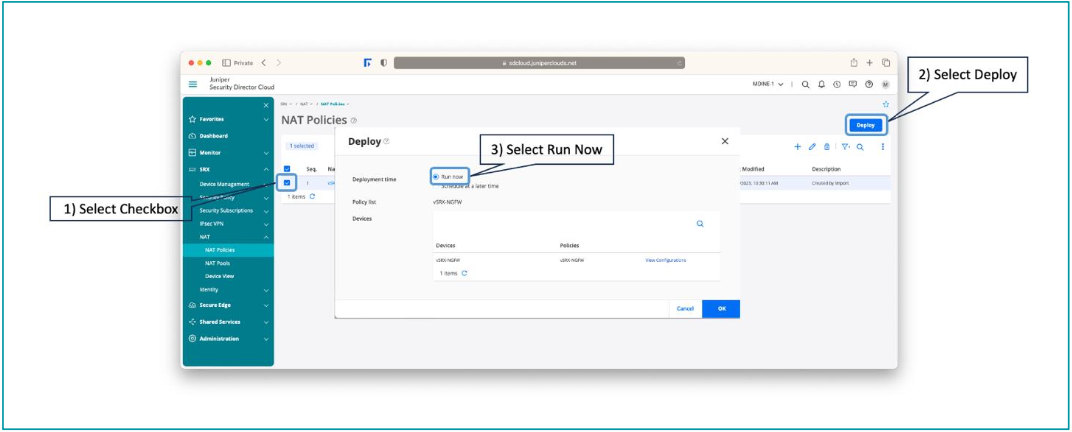
Task: Click the View Configurations link
Action: [x=665, y=260]
